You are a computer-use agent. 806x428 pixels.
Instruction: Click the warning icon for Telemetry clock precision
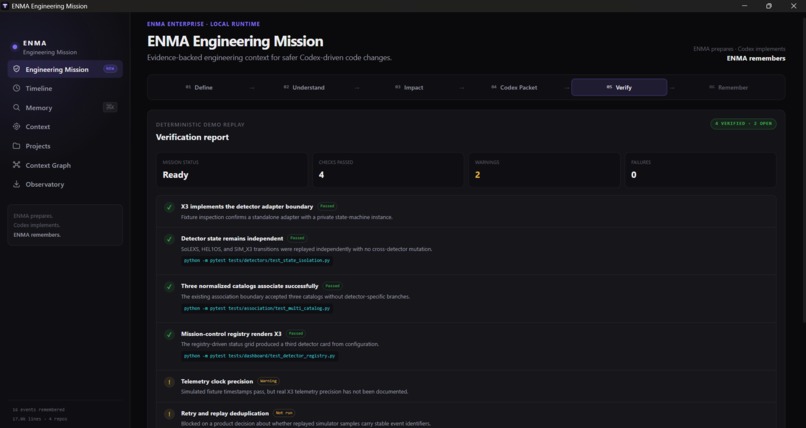point(169,382)
